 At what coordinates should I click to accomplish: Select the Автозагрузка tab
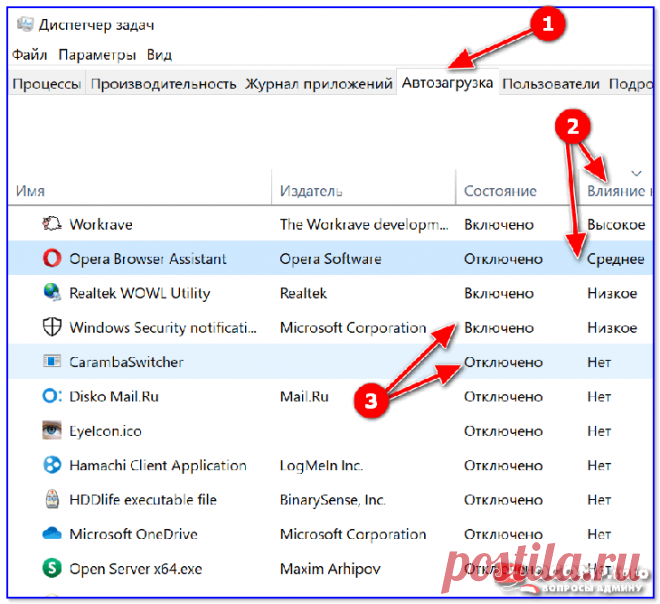447,82
